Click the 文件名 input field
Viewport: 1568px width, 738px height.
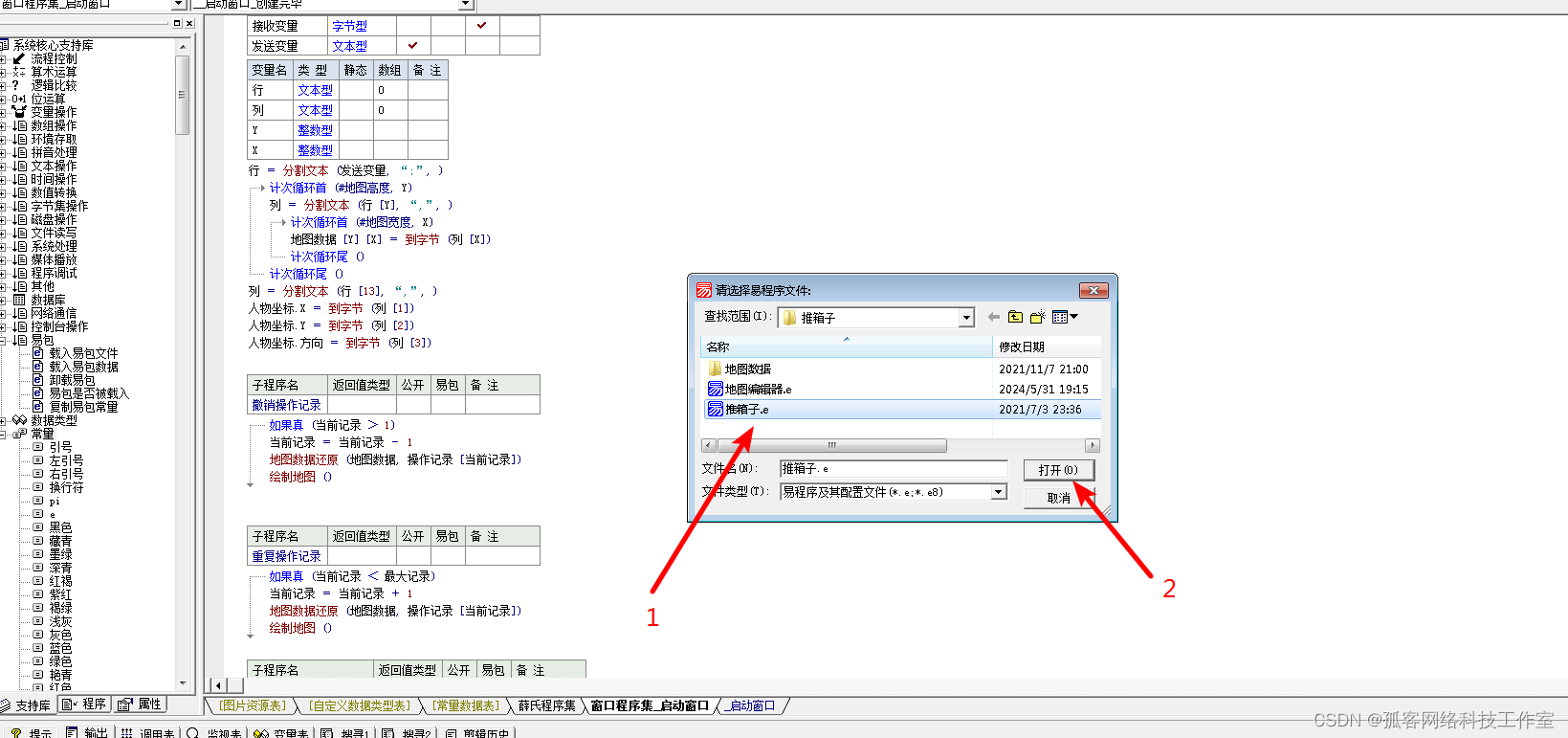[893, 468]
